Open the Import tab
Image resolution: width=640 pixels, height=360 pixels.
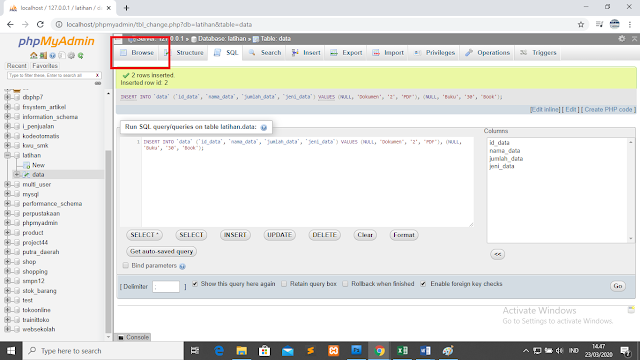click(388, 53)
